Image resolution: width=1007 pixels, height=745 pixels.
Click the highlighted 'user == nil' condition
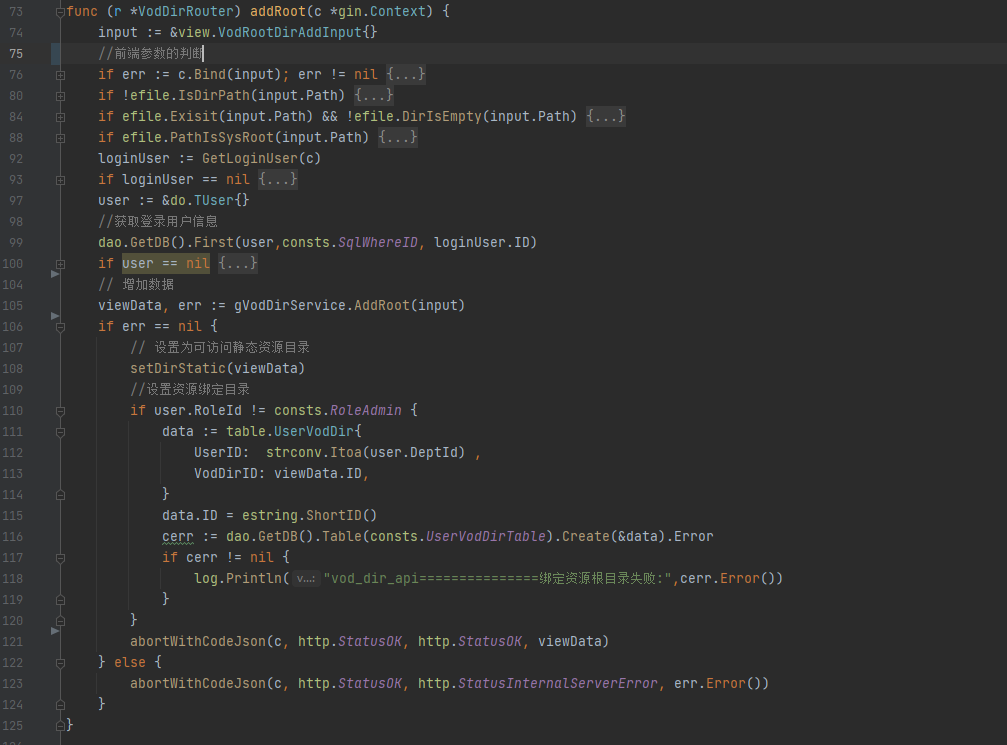166,263
